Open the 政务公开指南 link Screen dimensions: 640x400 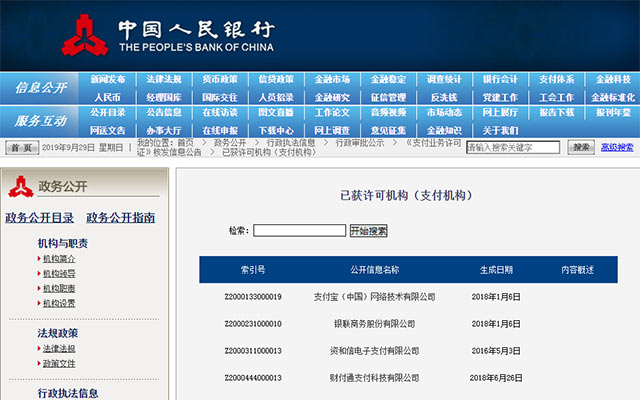click(120, 218)
